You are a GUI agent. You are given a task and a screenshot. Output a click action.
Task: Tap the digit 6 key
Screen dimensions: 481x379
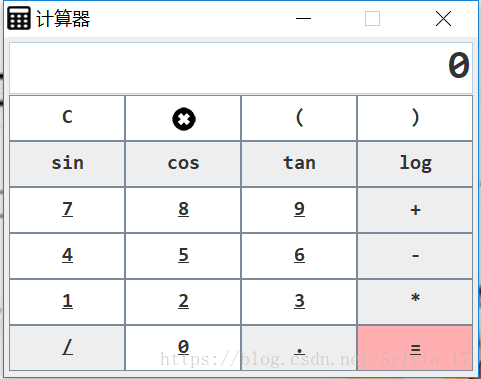(x=299, y=256)
